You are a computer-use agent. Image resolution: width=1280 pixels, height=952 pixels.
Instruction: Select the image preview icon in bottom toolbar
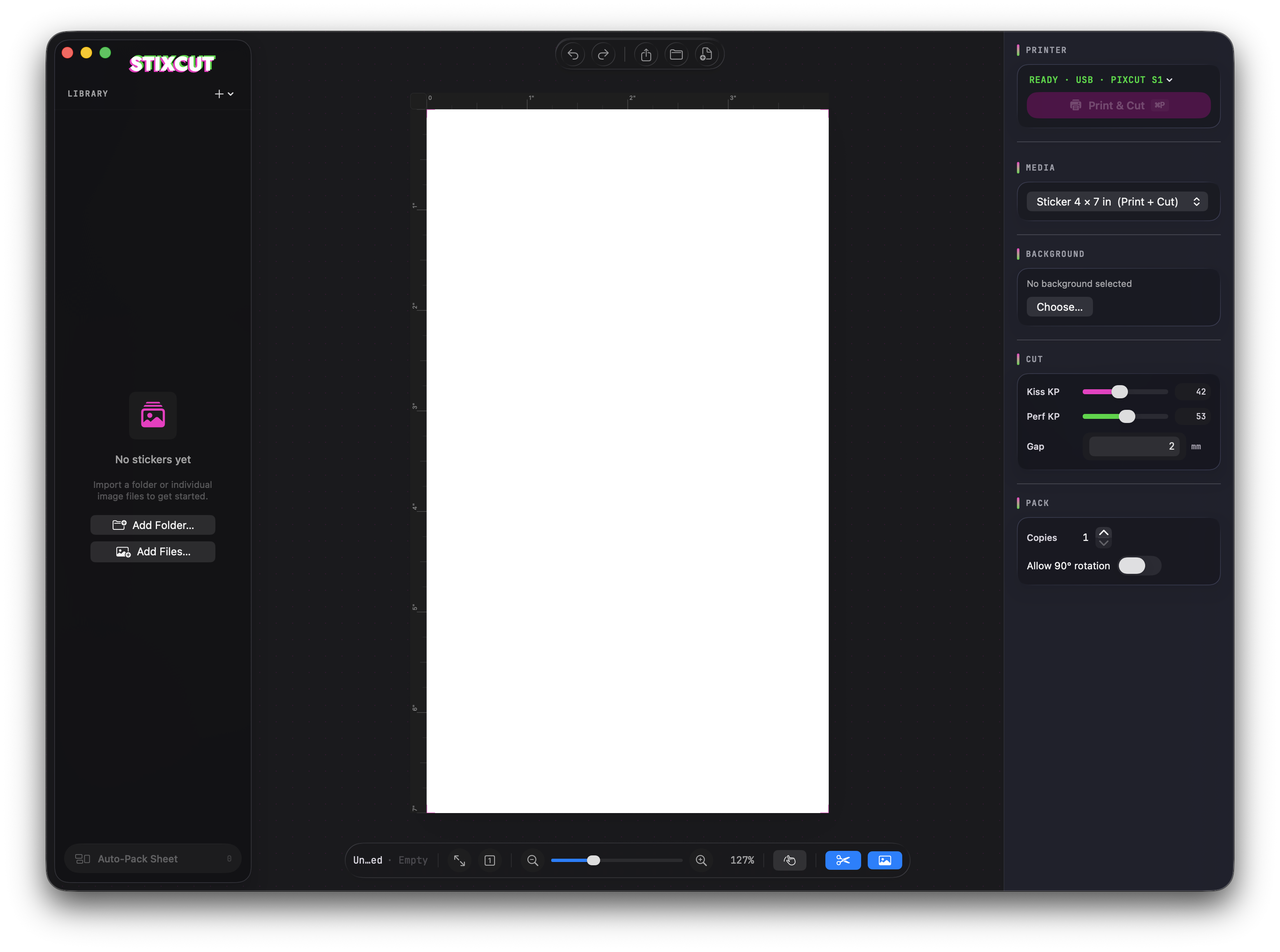tap(885, 860)
